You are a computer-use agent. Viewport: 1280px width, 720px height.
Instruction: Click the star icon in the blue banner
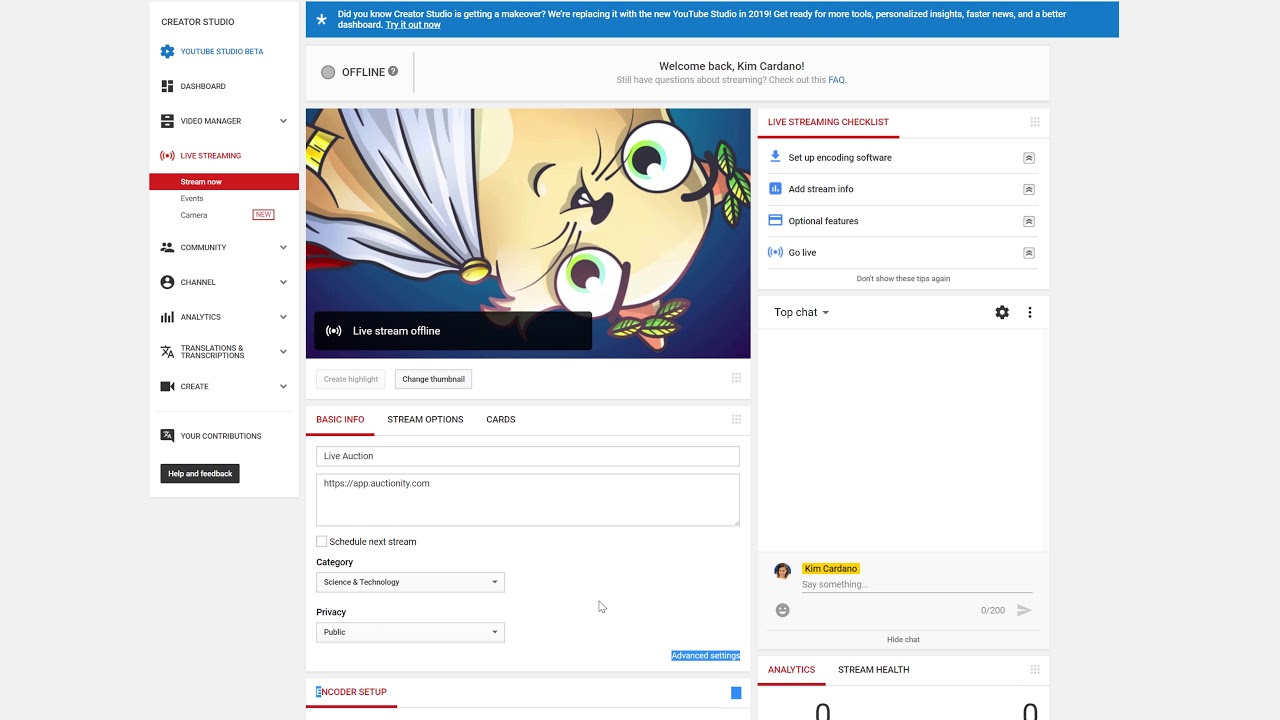[321, 19]
